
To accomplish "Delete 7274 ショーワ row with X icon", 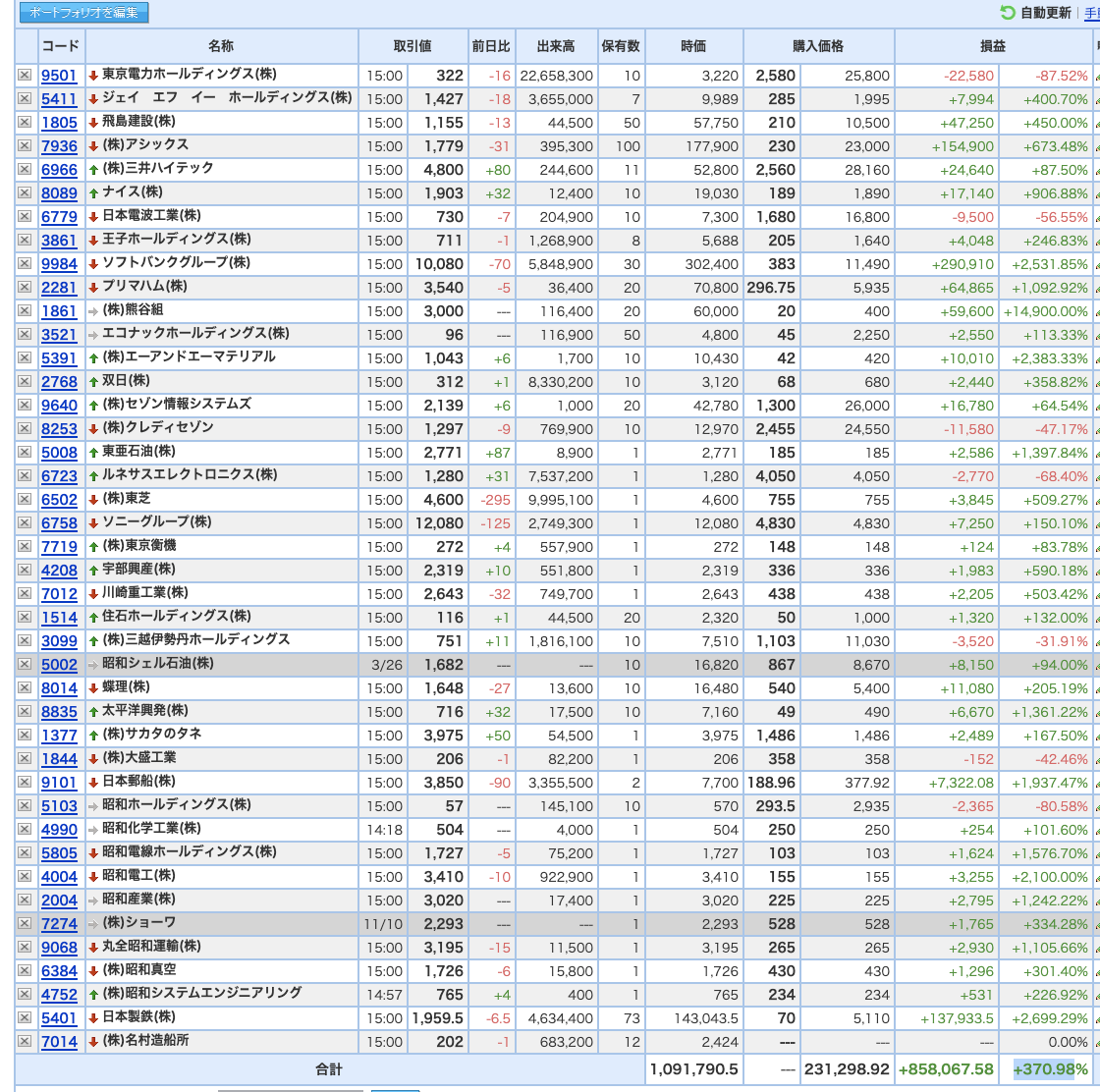I will click(25, 924).
